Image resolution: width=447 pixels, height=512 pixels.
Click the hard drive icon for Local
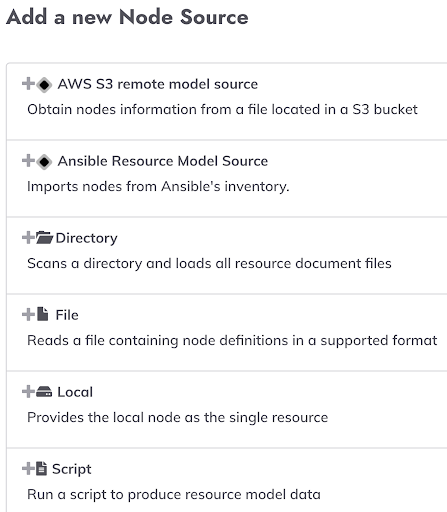pyautogui.click(x=44, y=392)
